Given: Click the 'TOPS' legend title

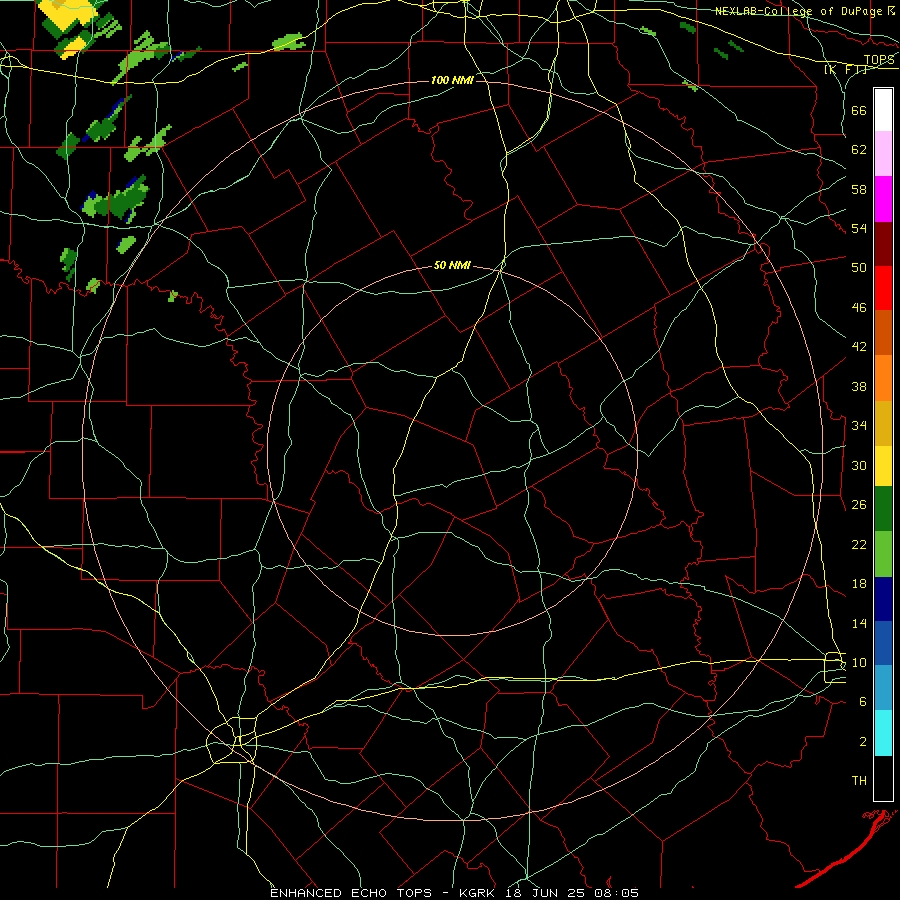Looking at the screenshot, I should pyautogui.click(x=879, y=60).
